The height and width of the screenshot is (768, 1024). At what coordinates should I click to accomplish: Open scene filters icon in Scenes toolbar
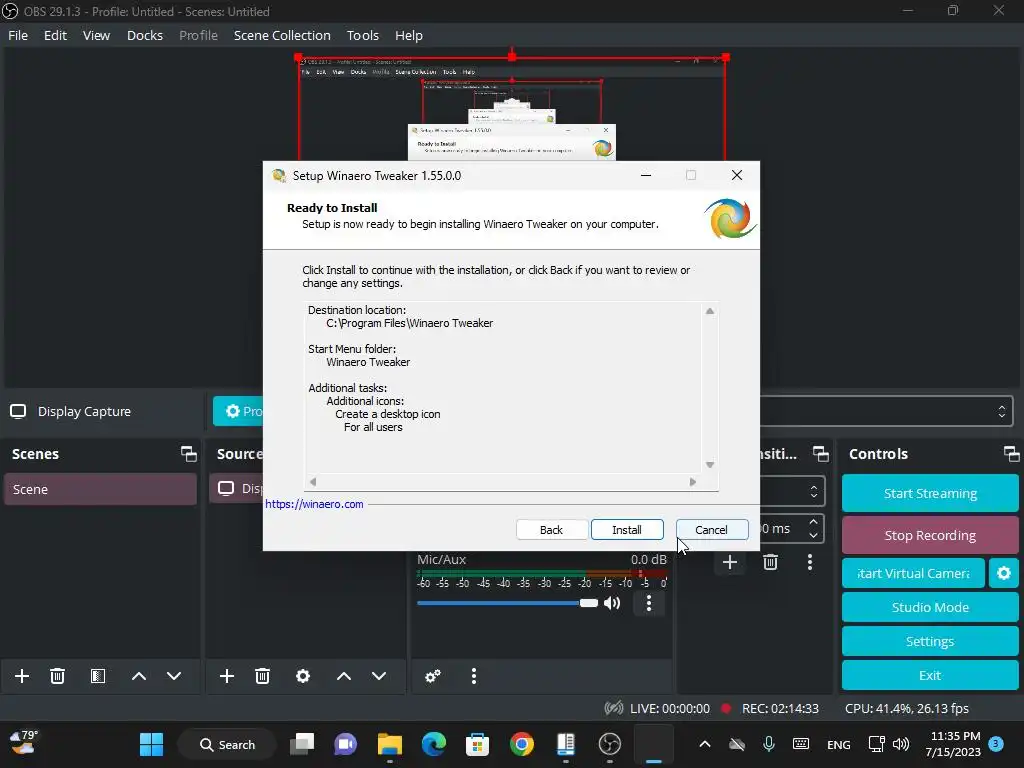pyautogui.click(x=98, y=676)
